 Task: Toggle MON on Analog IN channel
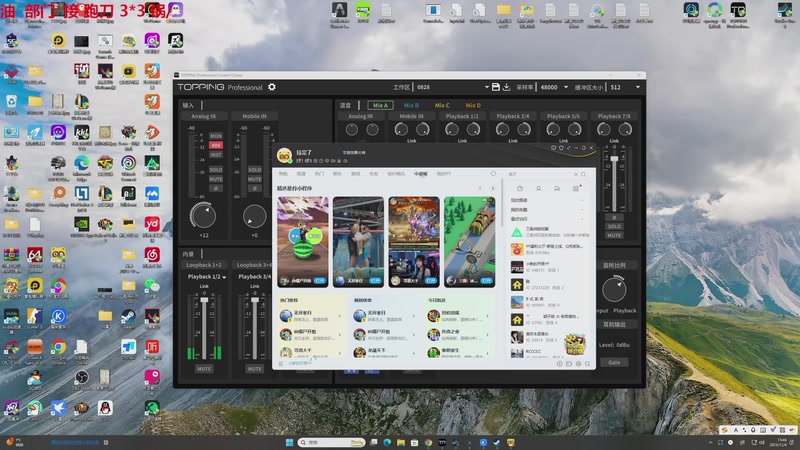[x=216, y=136]
